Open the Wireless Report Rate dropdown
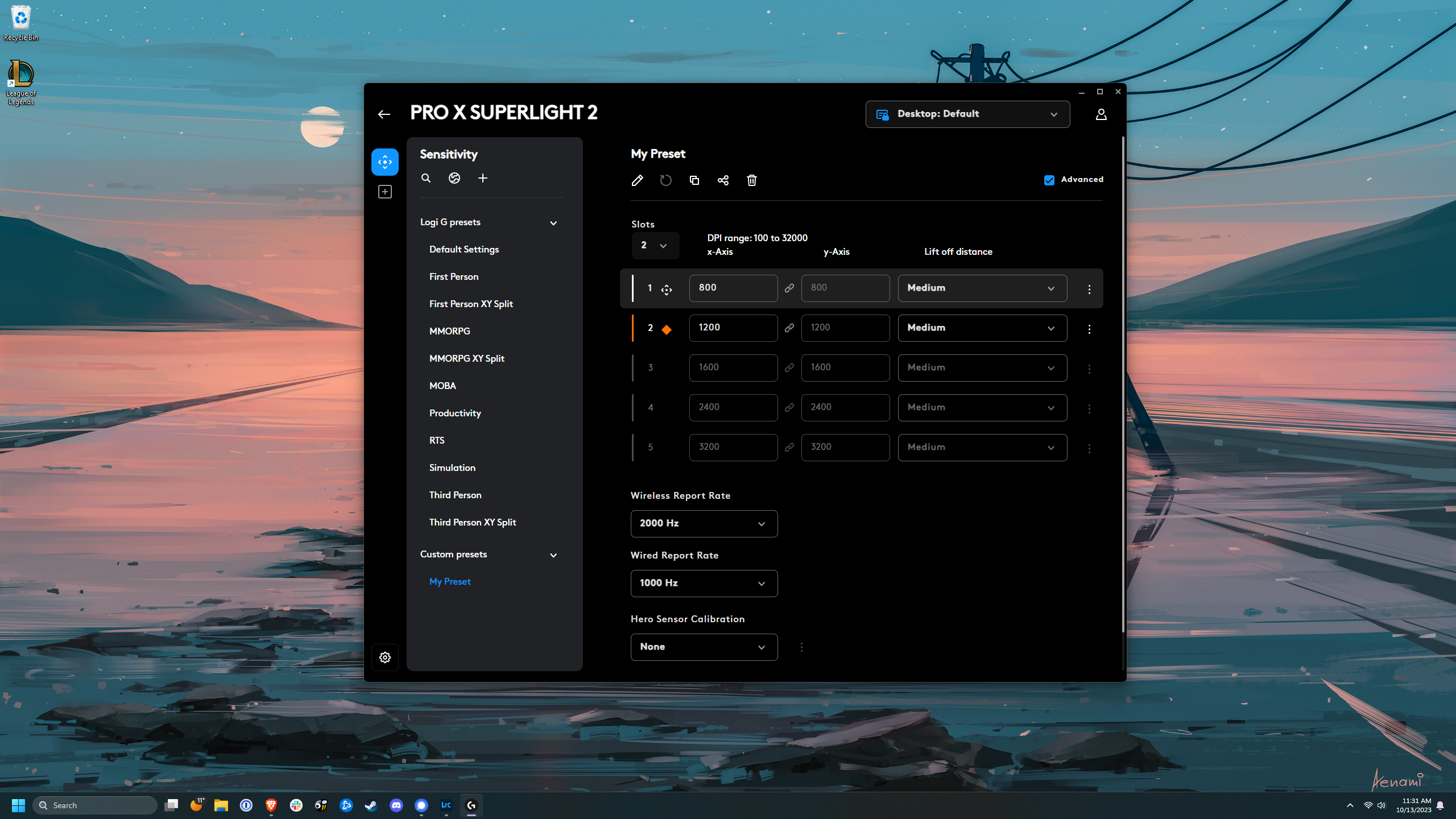 (x=704, y=523)
